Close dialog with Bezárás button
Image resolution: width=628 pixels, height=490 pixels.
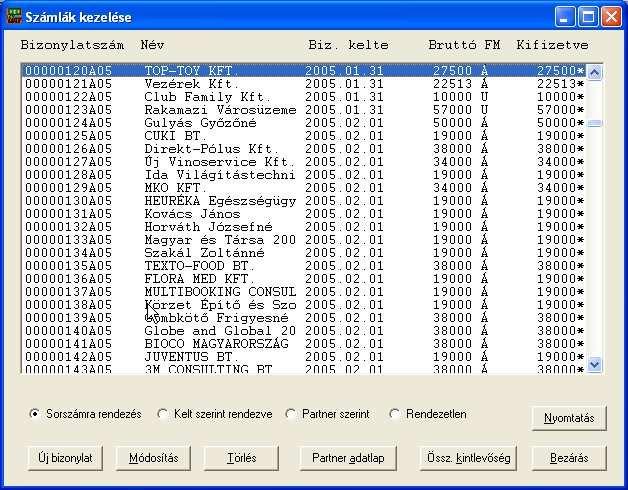(x=569, y=458)
